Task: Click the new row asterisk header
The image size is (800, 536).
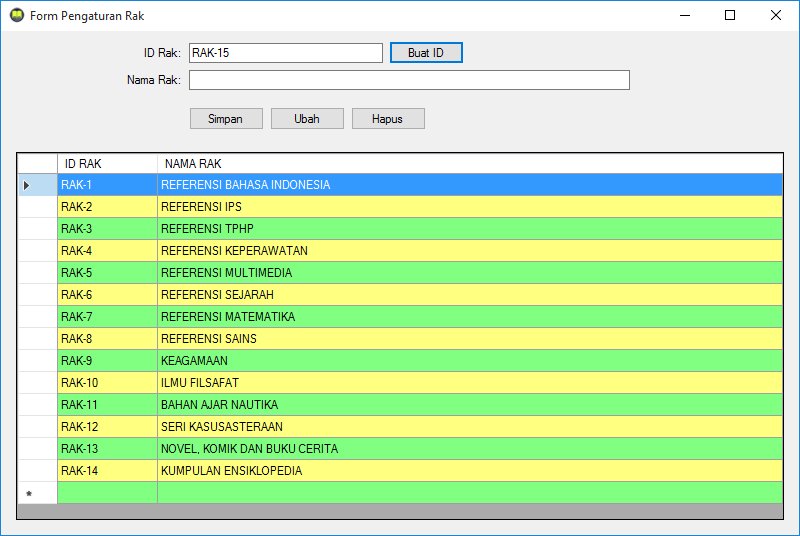Action: [x=37, y=493]
